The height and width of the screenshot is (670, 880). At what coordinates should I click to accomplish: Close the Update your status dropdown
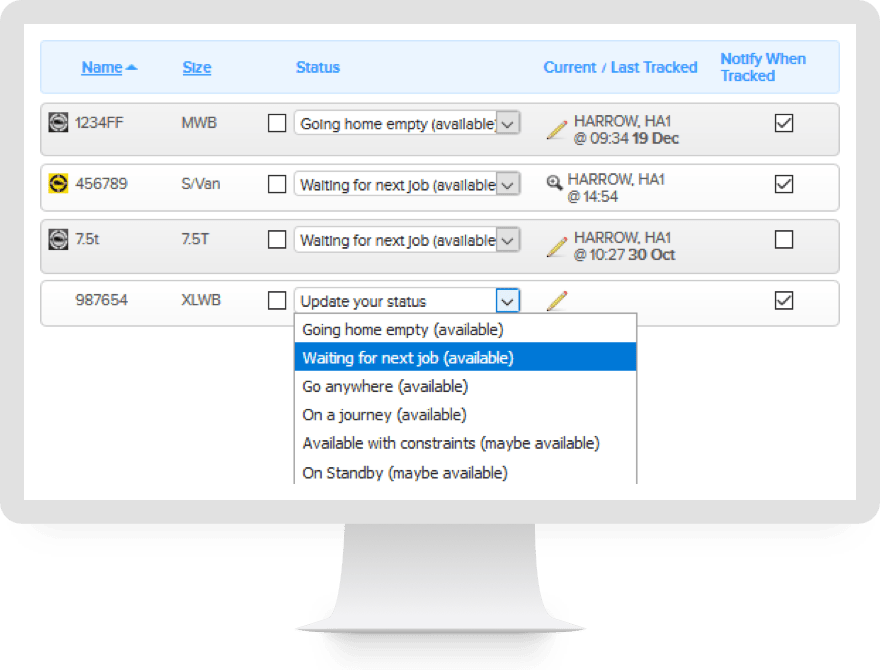[508, 301]
